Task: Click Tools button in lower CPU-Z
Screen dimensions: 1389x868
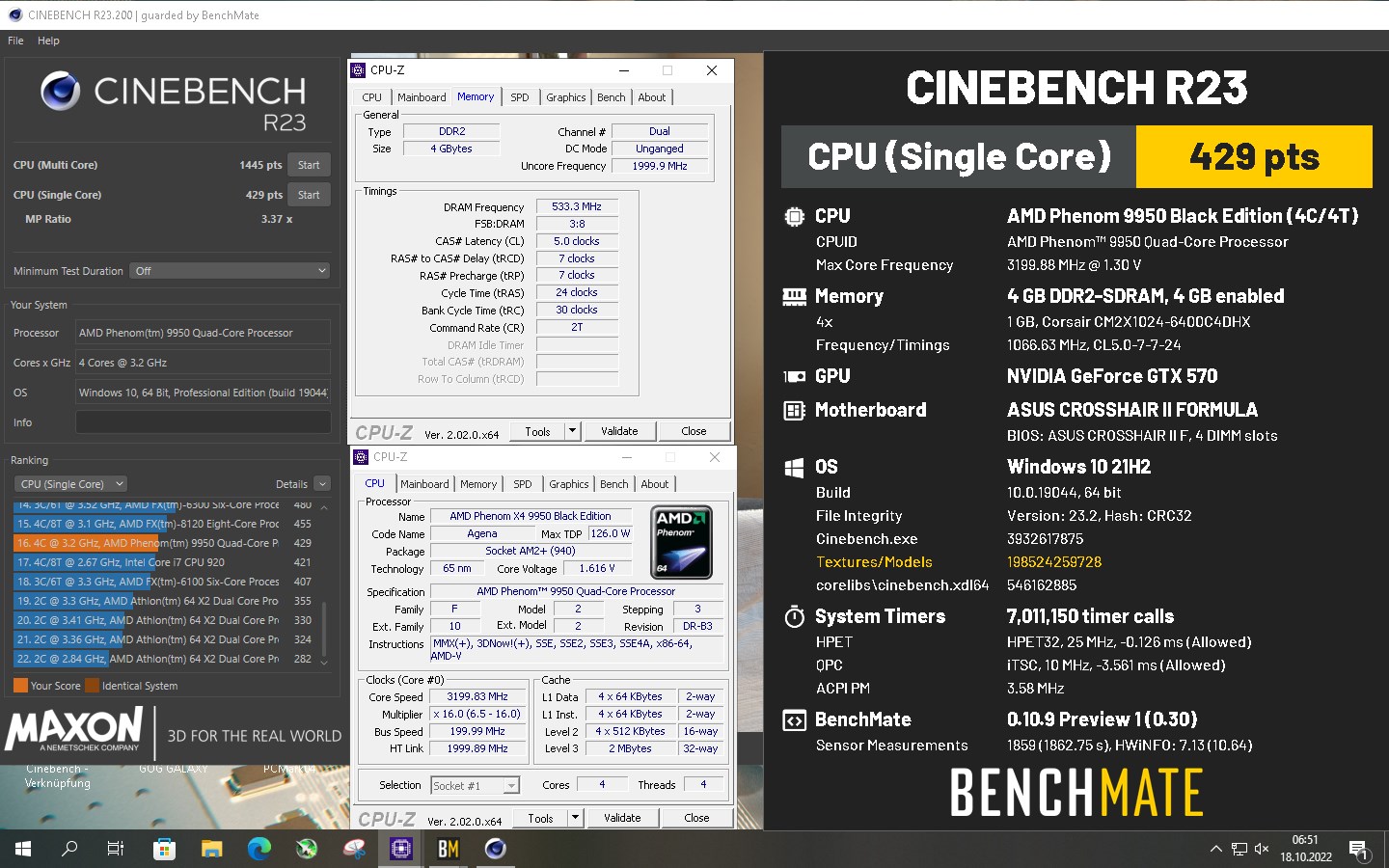Action: click(540, 818)
